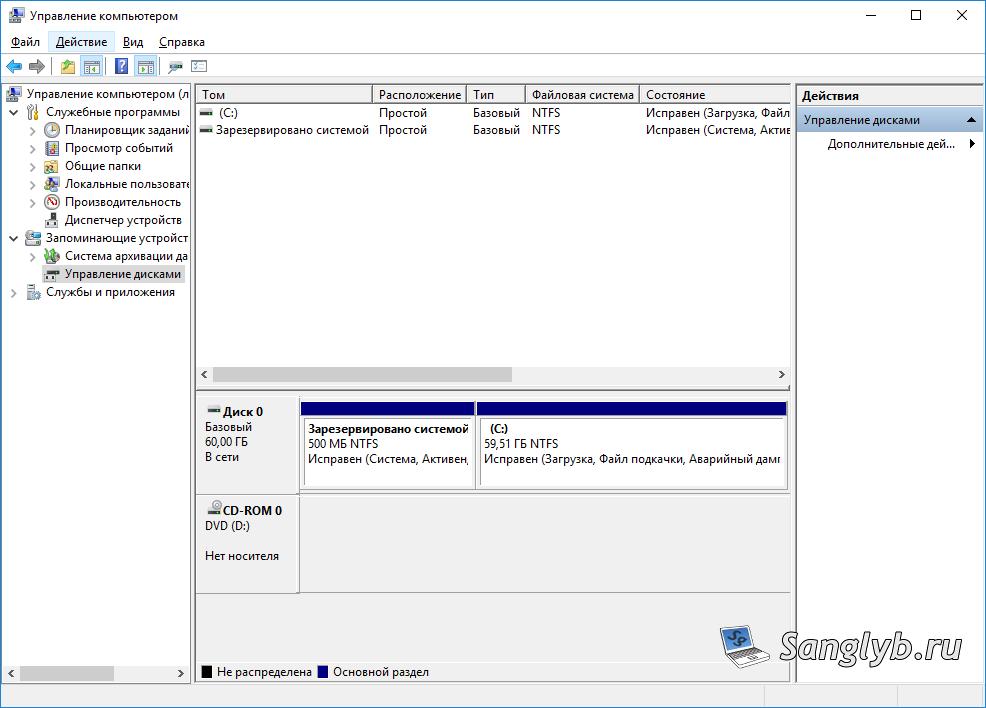Expand the Планировщик заданий node

click(33, 131)
